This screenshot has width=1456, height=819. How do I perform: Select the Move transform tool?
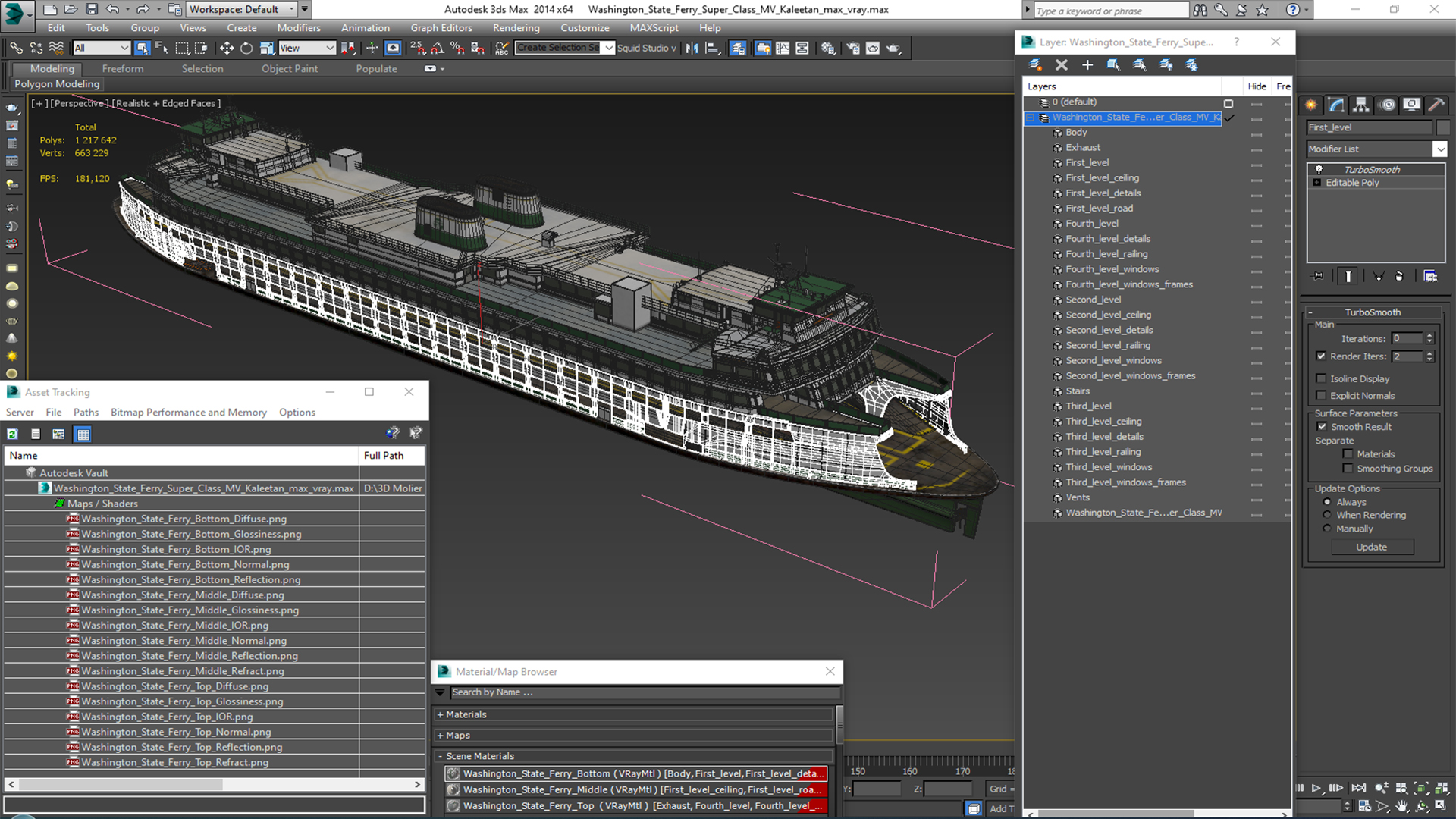click(226, 48)
